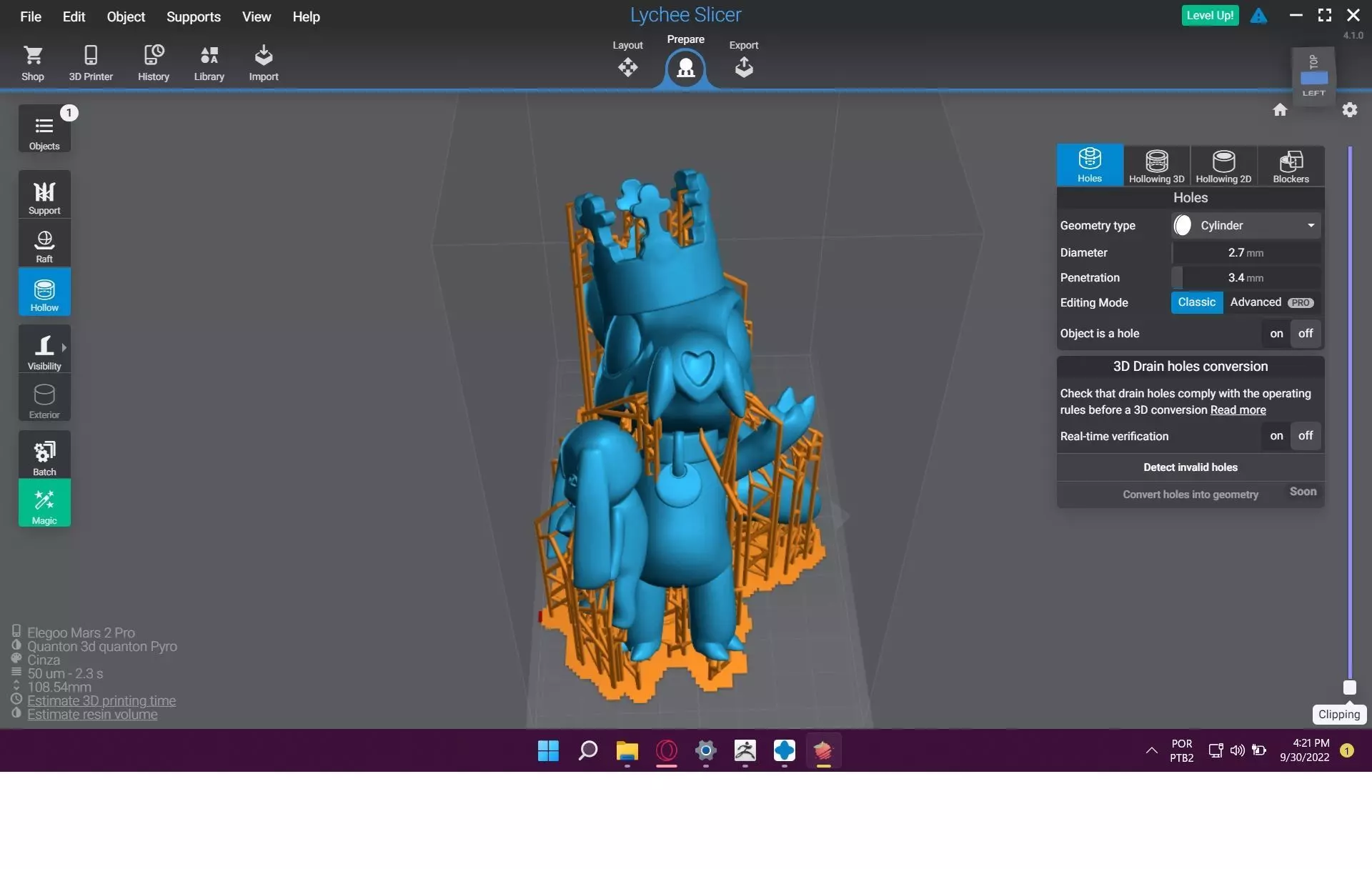Open the Geometry type Cylinder dropdown
This screenshot has height=869, width=1372.
1246,225
